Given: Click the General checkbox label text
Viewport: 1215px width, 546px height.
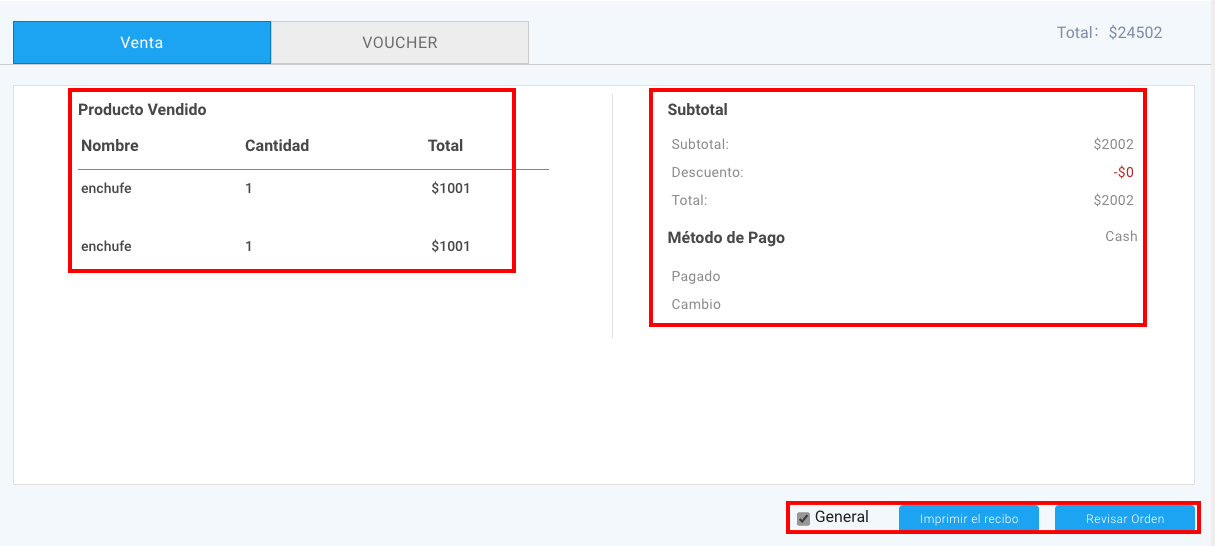Looking at the screenshot, I should 842,517.
